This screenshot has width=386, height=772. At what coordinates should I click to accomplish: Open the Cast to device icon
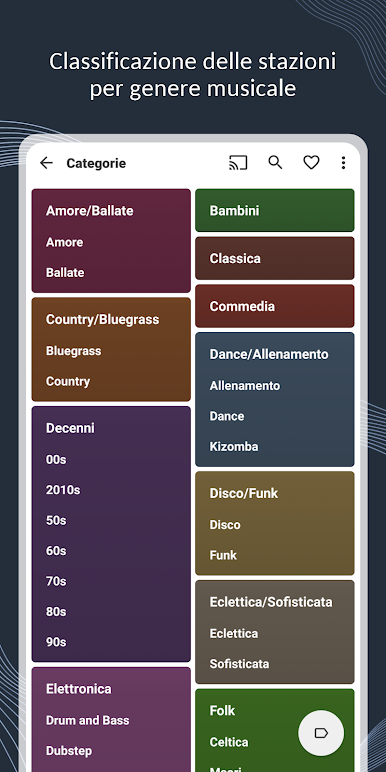[238, 162]
